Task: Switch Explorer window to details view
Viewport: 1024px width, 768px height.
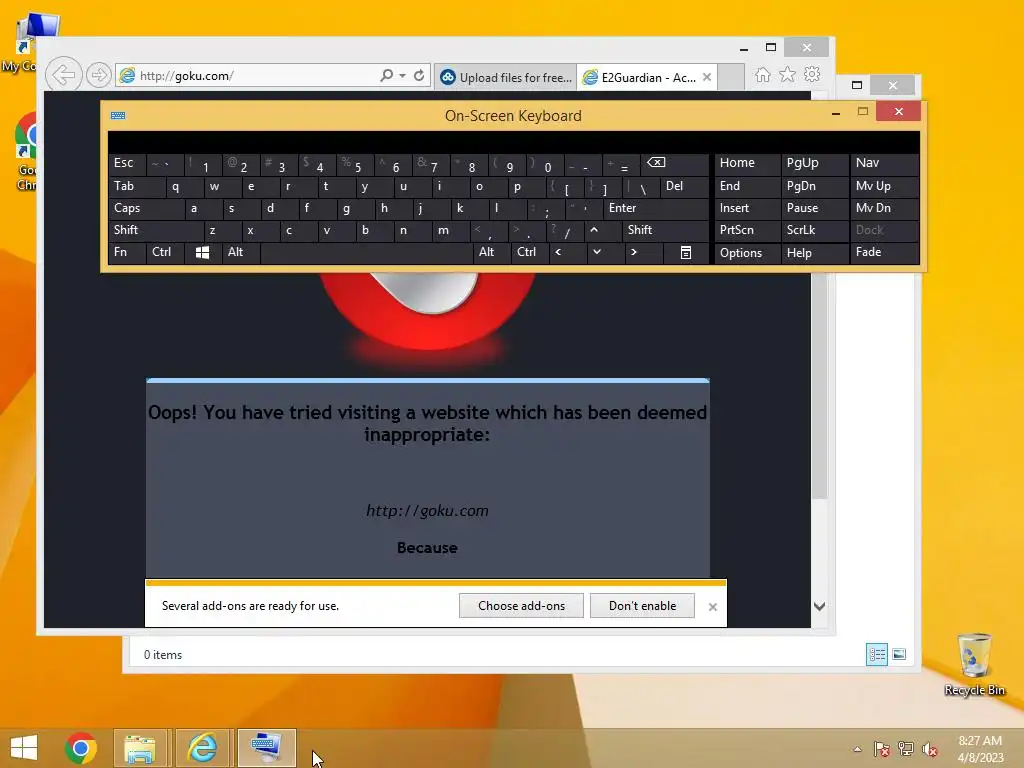Action: click(x=876, y=654)
